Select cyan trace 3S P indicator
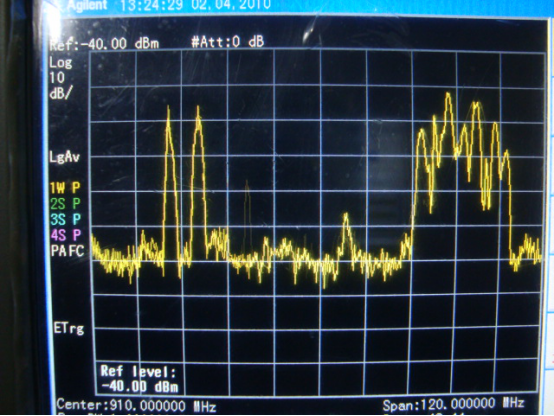Viewport: 554px width, 416px height. click(x=66, y=219)
